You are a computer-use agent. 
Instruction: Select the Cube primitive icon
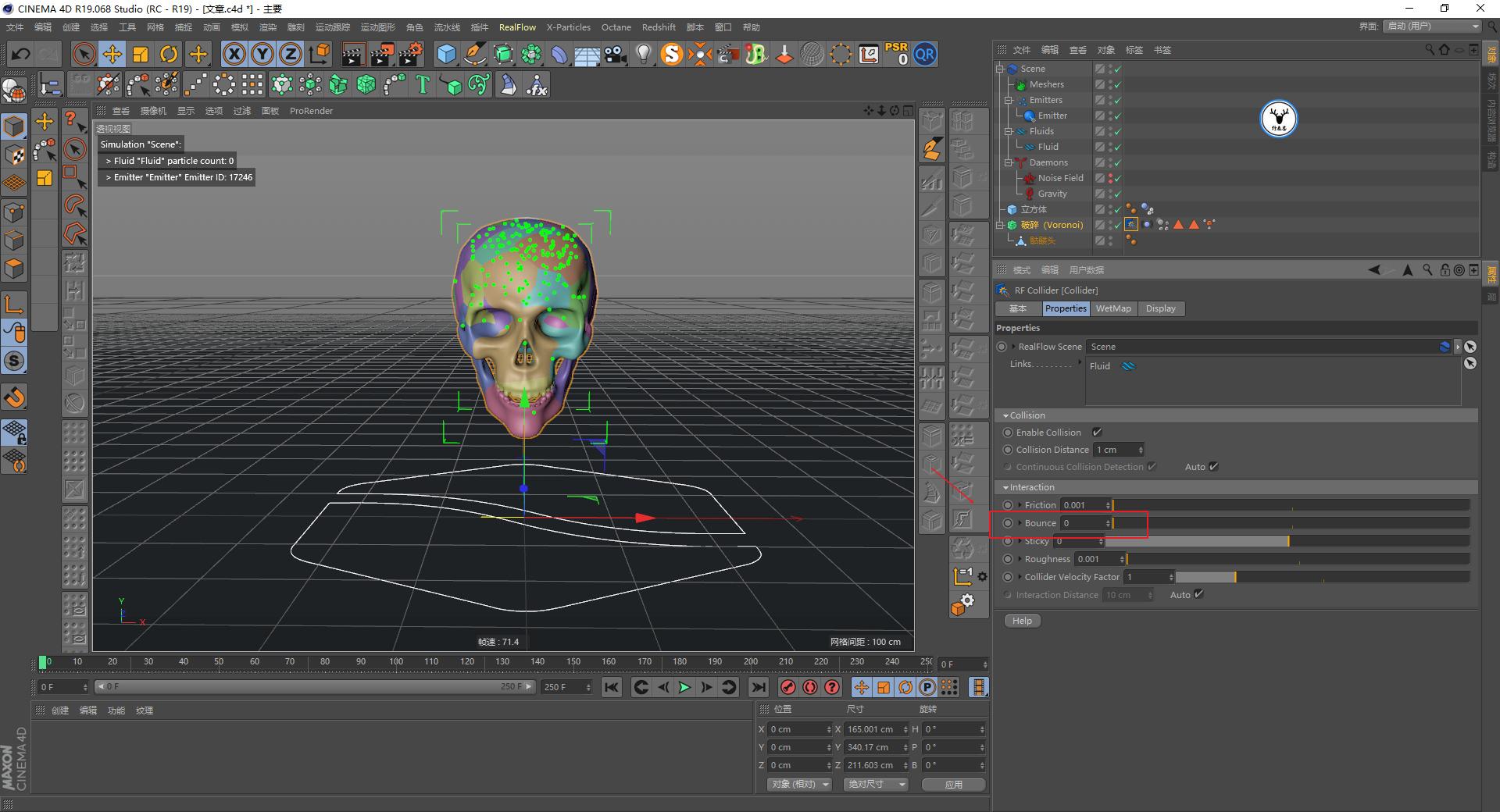tap(446, 54)
